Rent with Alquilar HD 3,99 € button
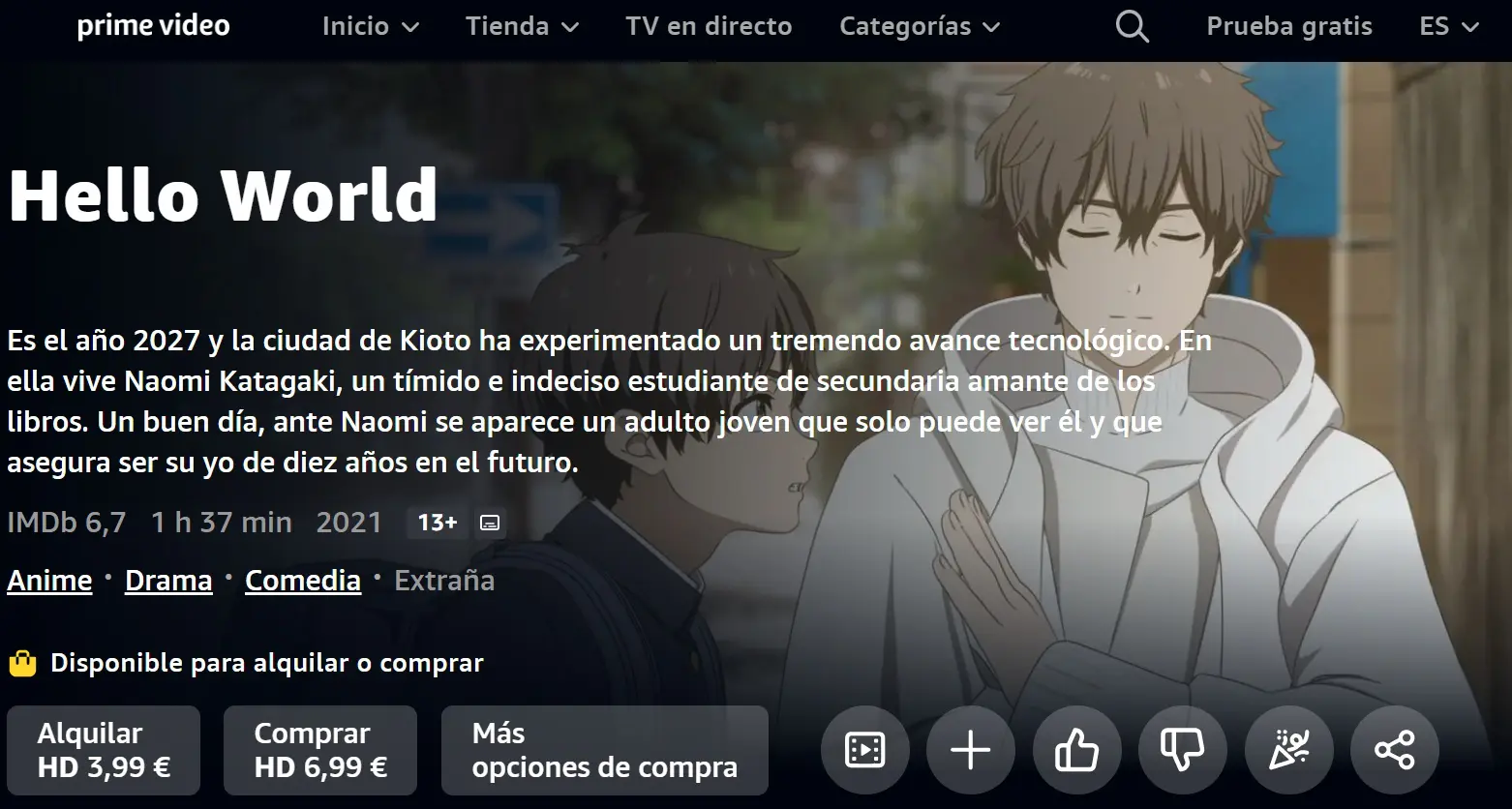This screenshot has width=1512, height=809. [x=104, y=750]
